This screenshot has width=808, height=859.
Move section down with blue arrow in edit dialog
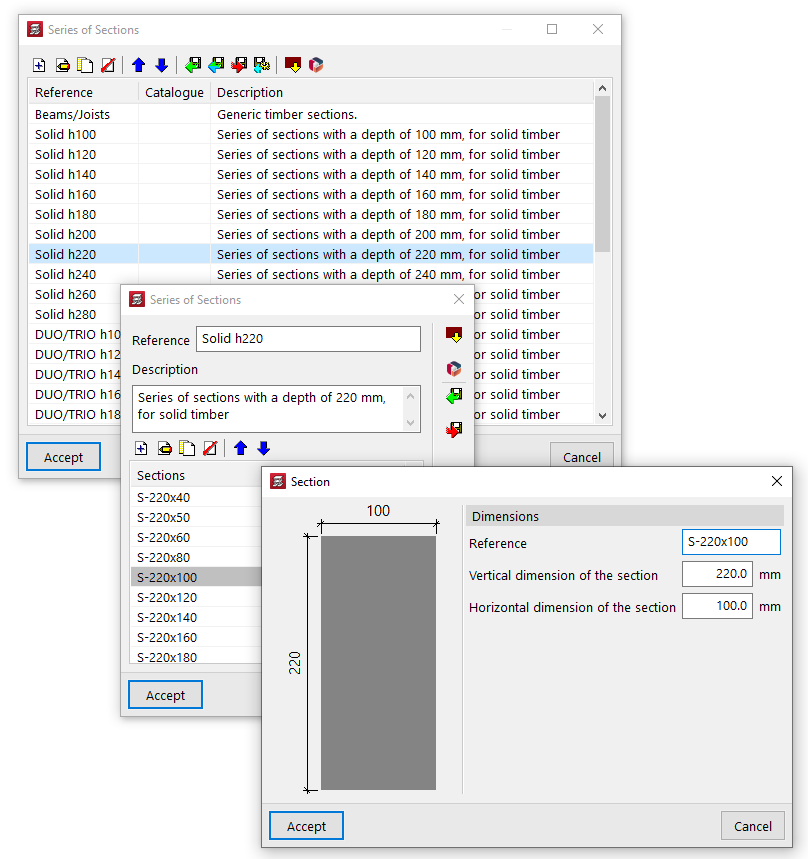point(263,449)
